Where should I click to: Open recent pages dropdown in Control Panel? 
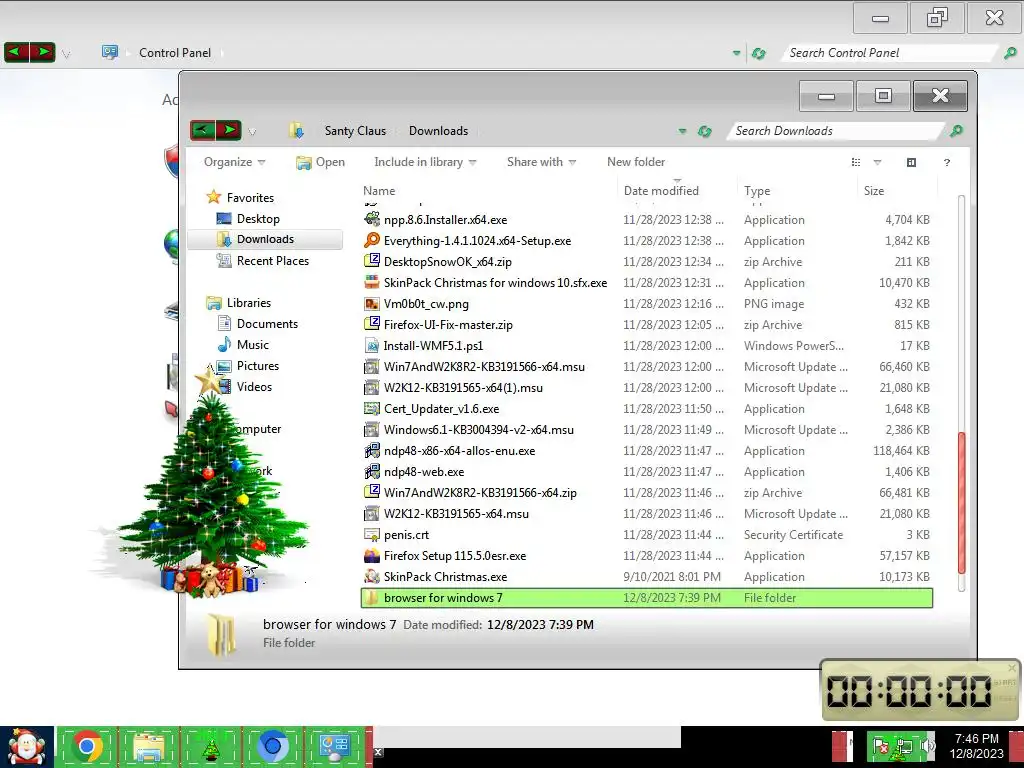[66, 54]
